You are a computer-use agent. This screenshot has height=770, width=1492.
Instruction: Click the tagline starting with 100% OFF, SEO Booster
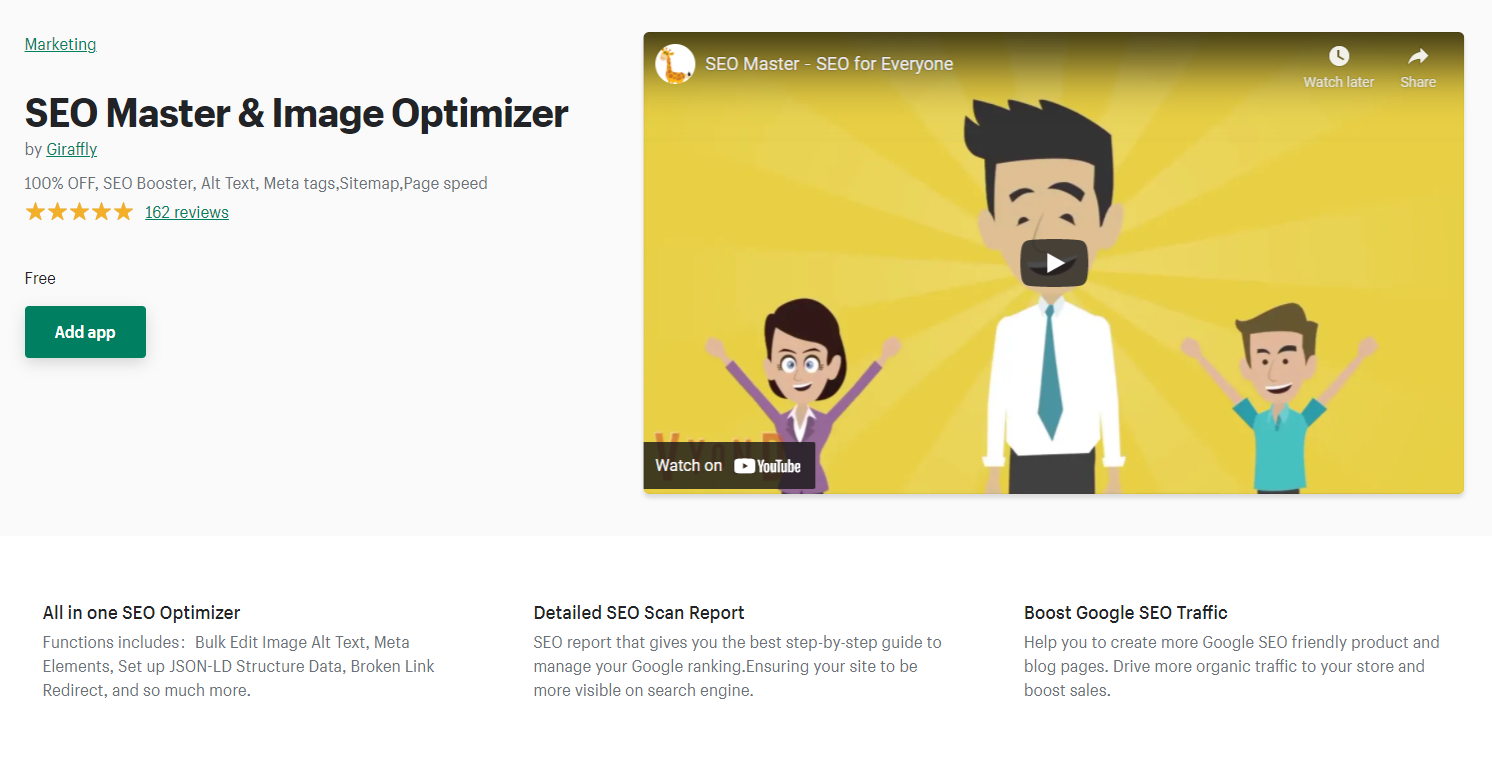tap(256, 183)
